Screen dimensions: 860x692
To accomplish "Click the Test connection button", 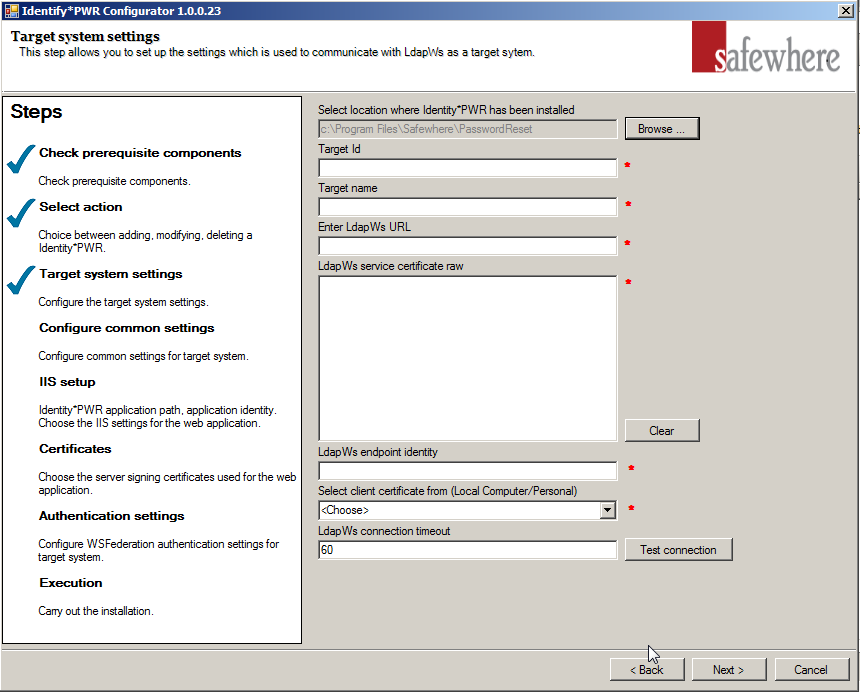I will 678,549.
